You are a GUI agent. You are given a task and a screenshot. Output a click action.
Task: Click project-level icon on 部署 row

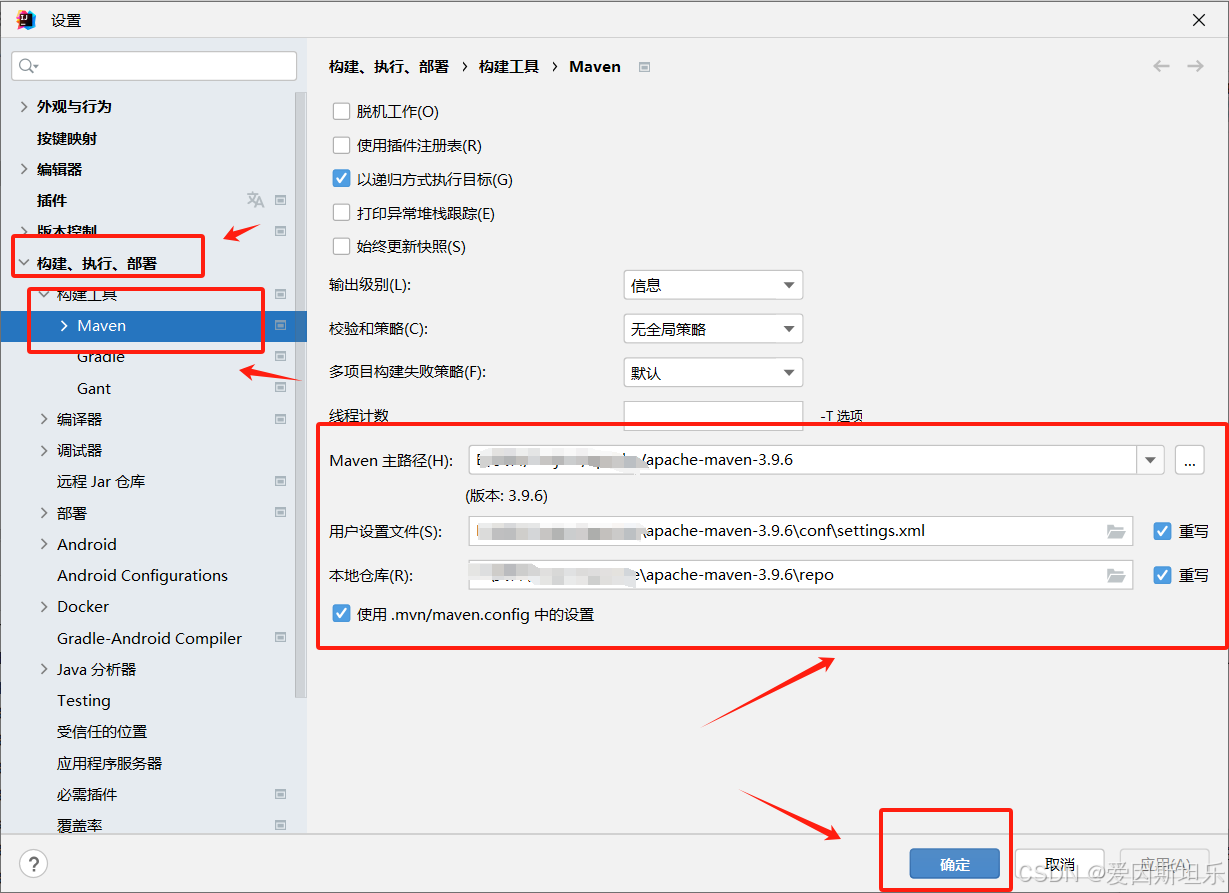pos(280,513)
